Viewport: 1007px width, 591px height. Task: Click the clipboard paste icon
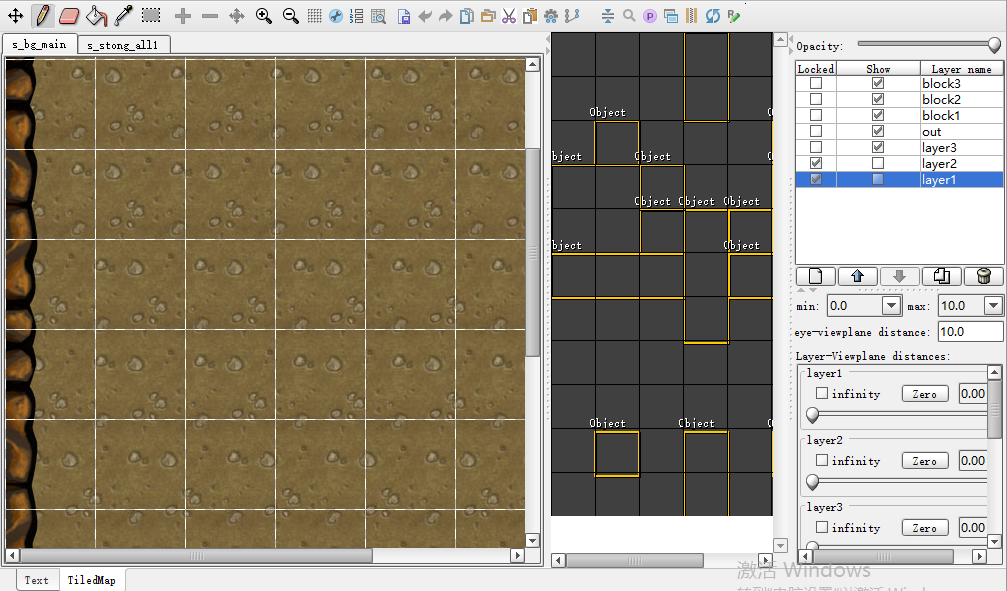tap(530, 16)
